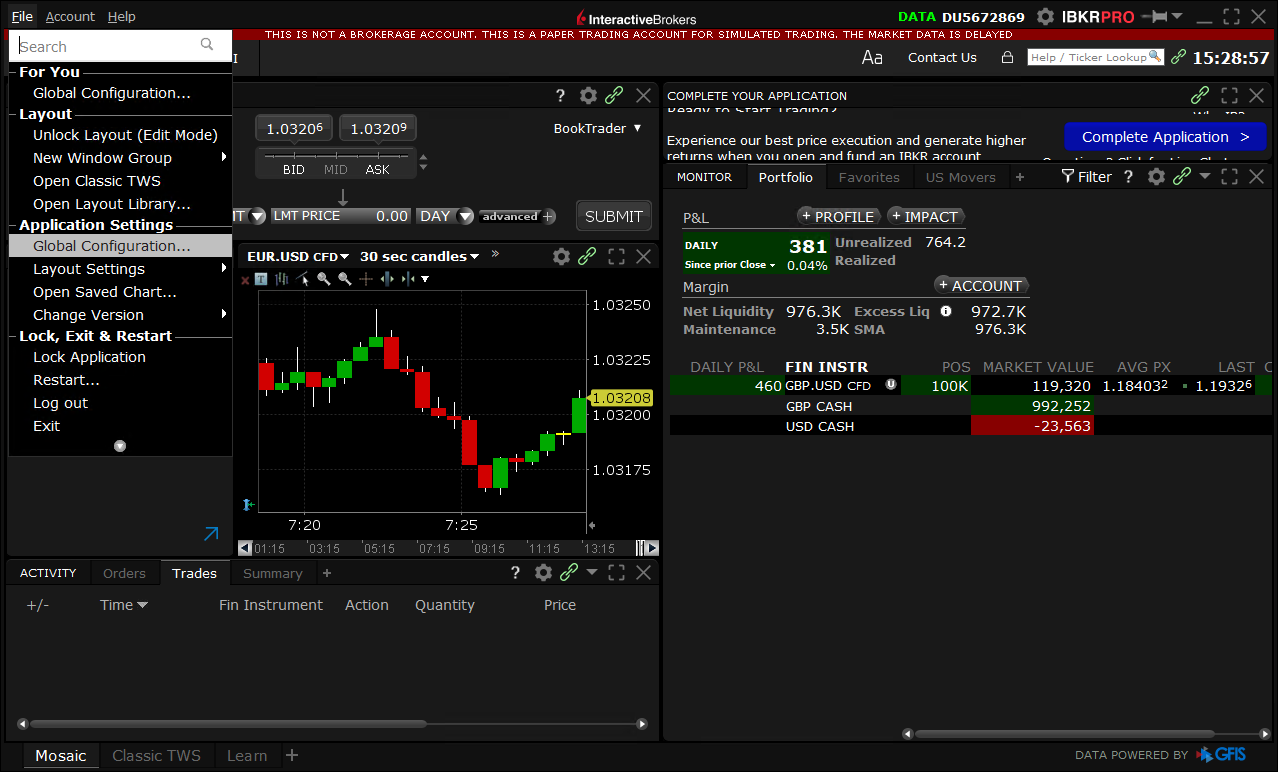1278x772 pixels.
Task: Toggle the advanced order options plus
Action: point(548,216)
